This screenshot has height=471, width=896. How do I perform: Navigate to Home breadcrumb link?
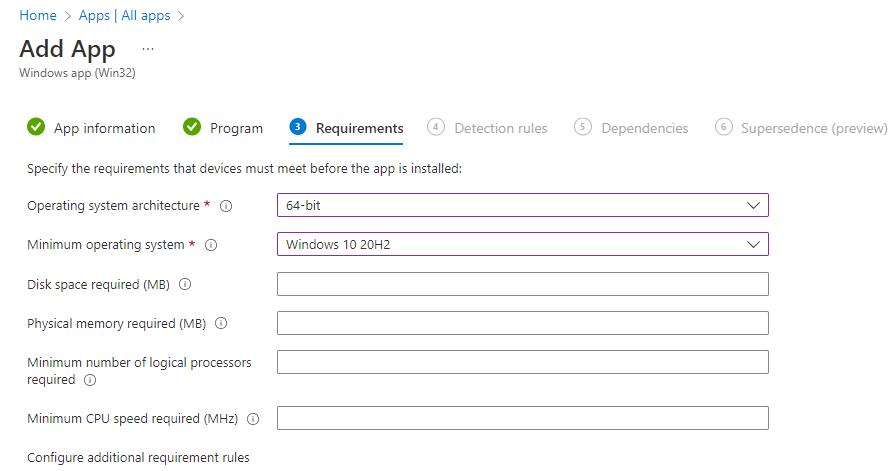pyautogui.click(x=37, y=16)
